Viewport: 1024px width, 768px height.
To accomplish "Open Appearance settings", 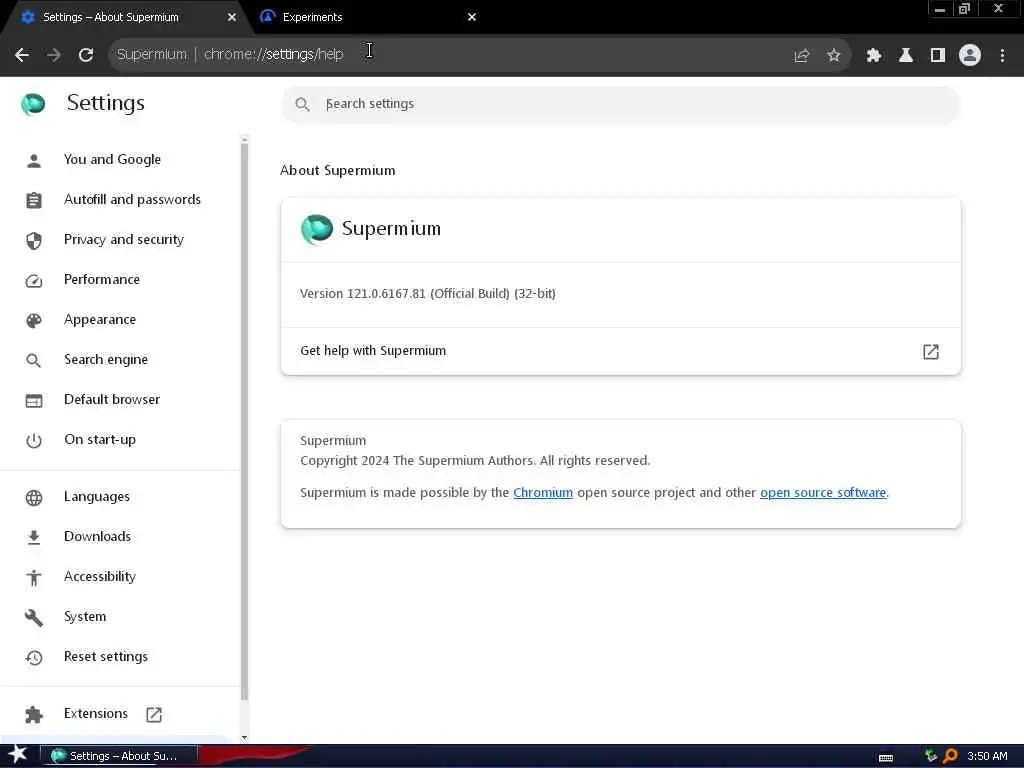I will pos(100,319).
